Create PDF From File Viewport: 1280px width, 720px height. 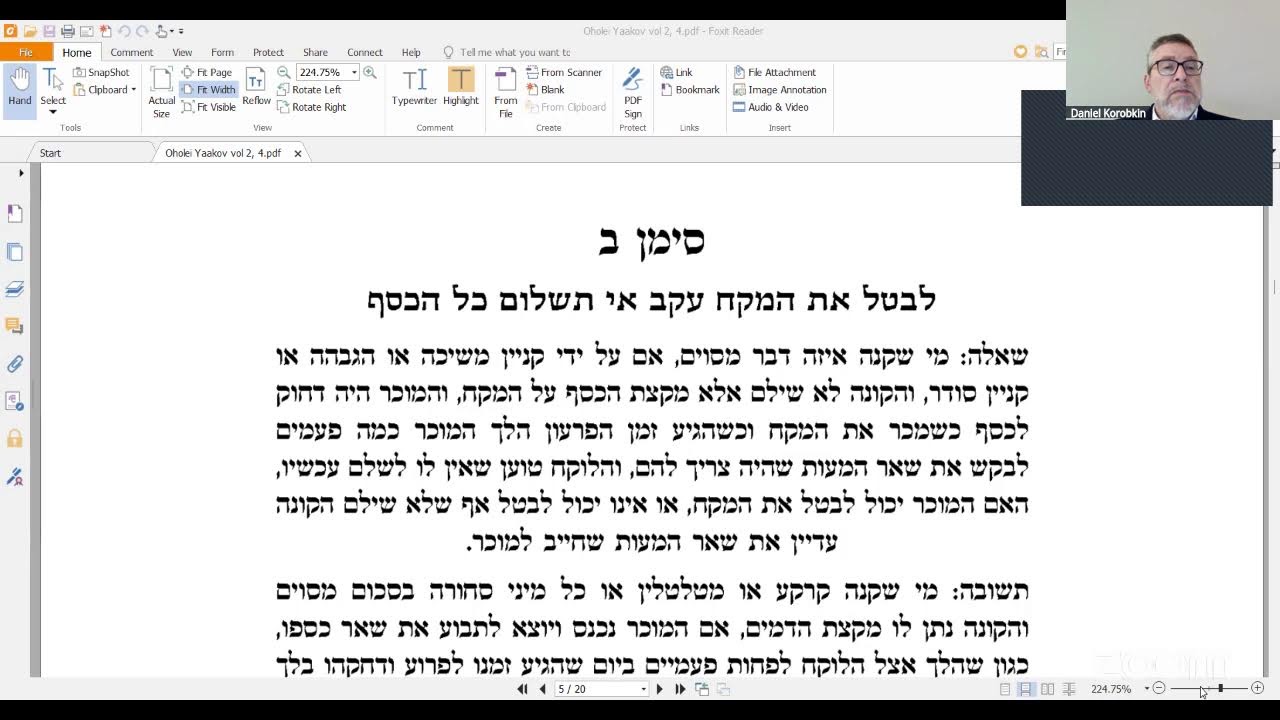click(x=506, y=93)
